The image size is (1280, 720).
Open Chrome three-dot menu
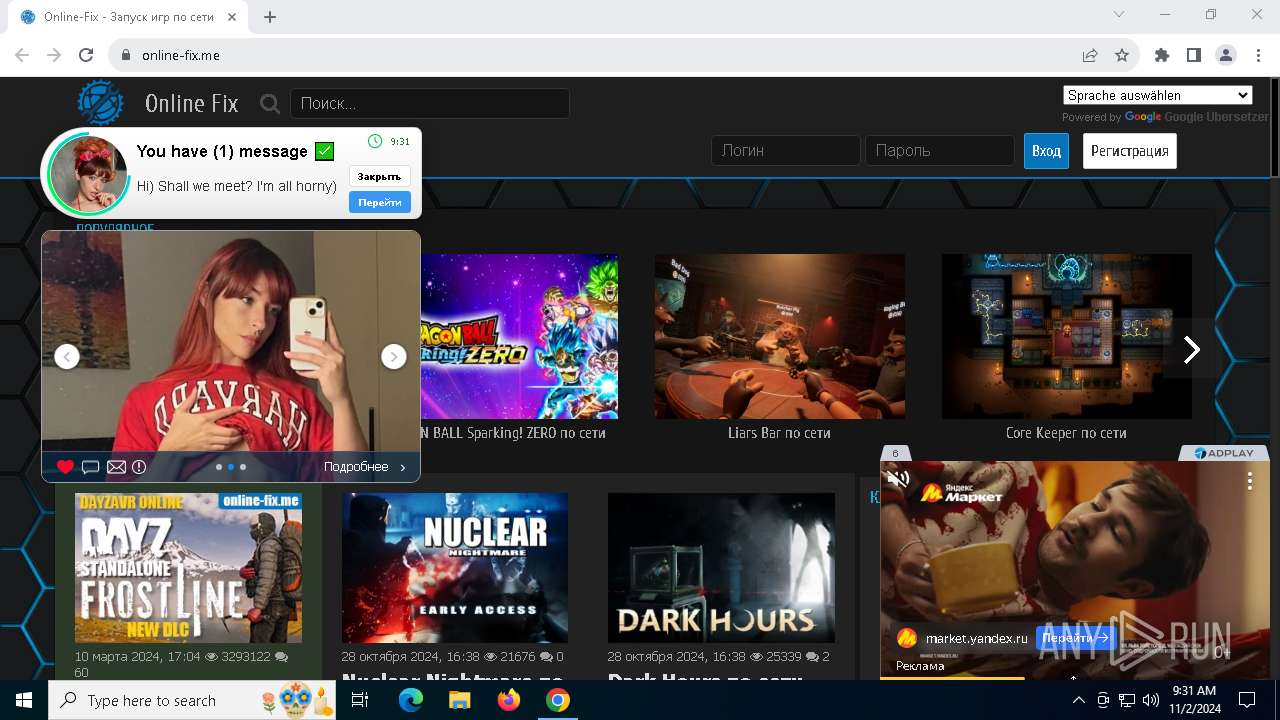click(1258, 55)
